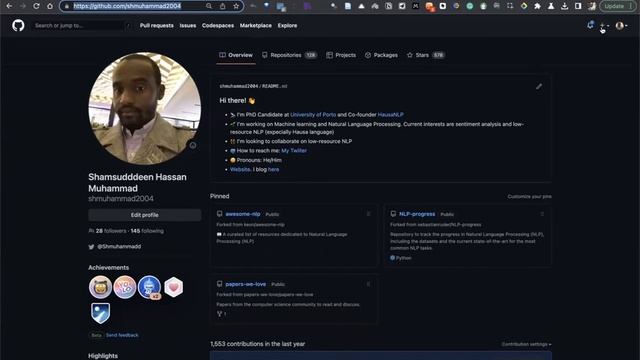Image resolution: width=640 pixels, height=360 pixels.
Task: Click the Arctic Code Vault shield badge
Action: pyautogui.click(x=100, y=313)
